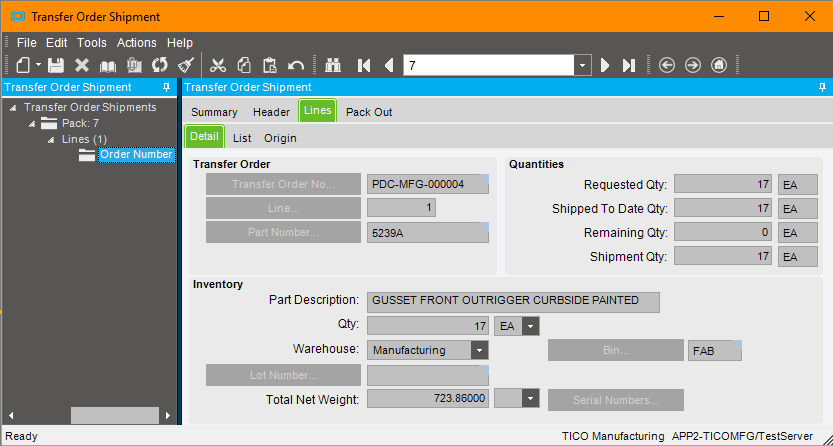Image resolution: width=833 pixels, height=446 pixels.
Task: Click the Transfer Order number field PDC-MFG-000004
Action: point(428,184)
